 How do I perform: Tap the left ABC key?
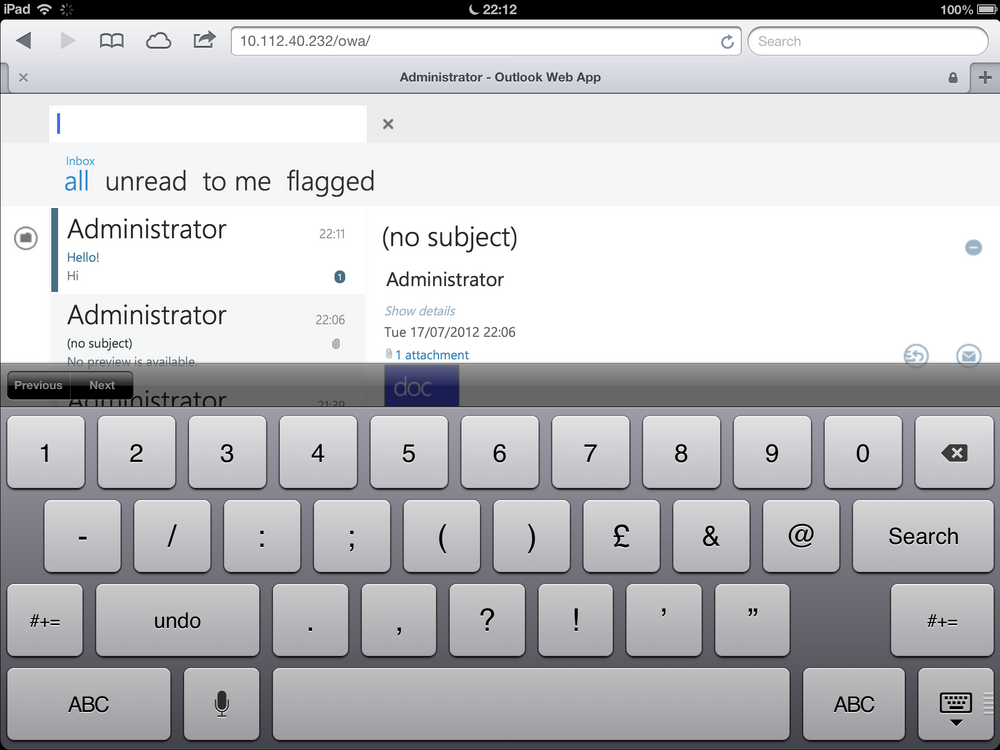pos(89,704)
